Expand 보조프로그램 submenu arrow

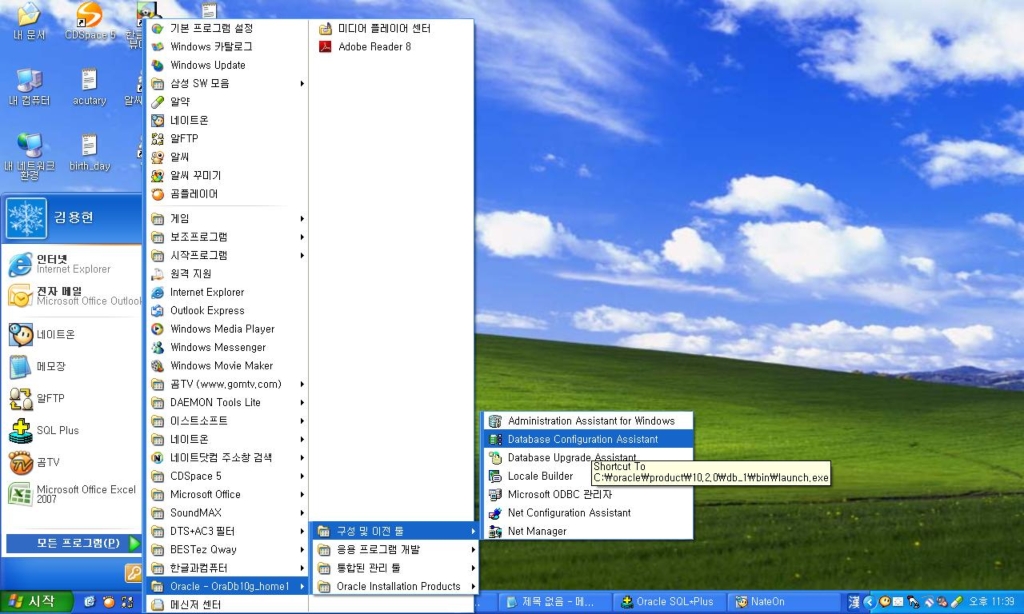302,237
